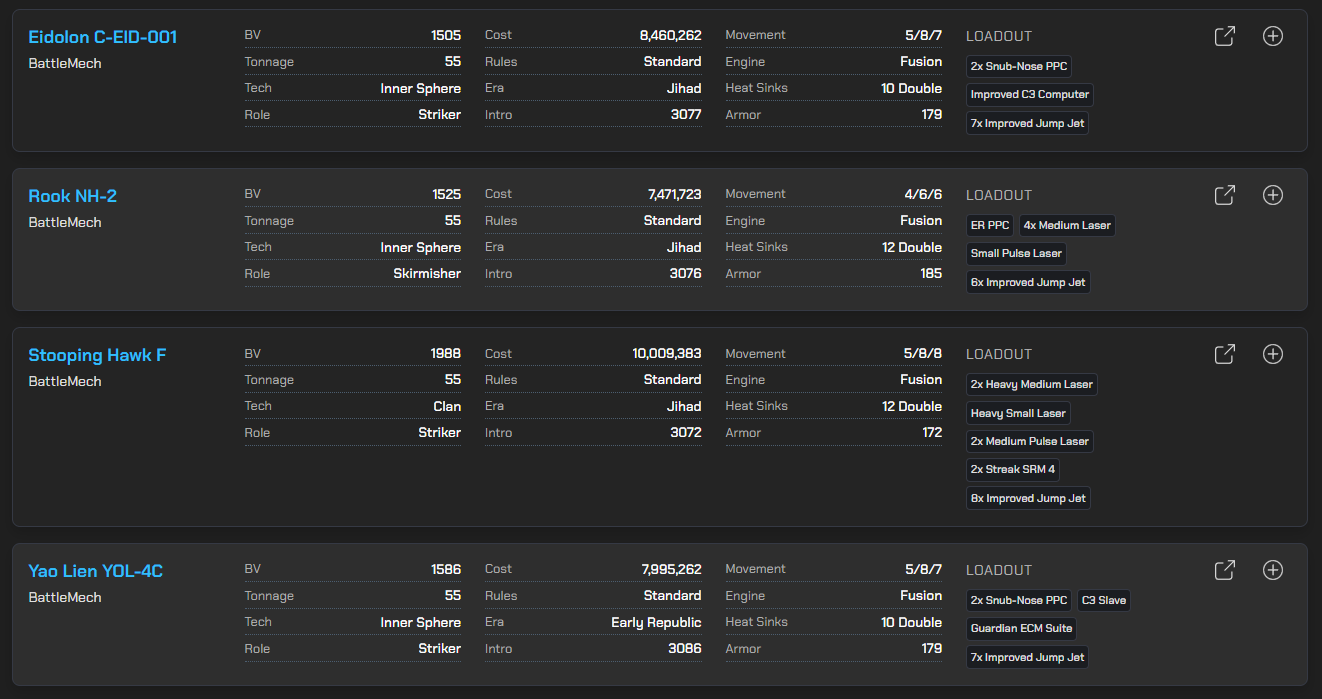Click the LOADOUT heading on Rook NH-2 card
The image size is (1322, 699).
[999, 195]
